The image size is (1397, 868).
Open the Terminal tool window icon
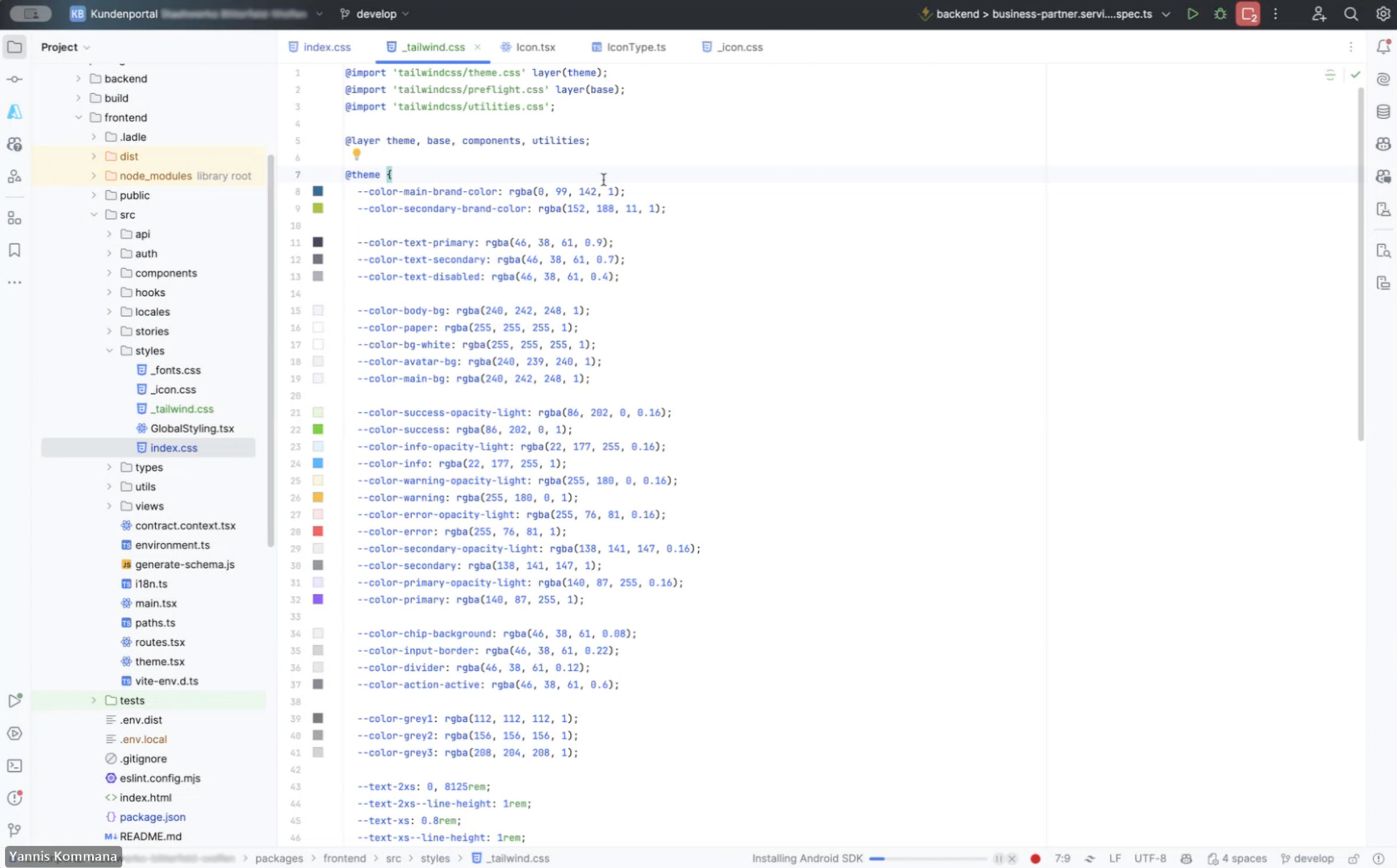pos(15,766)
